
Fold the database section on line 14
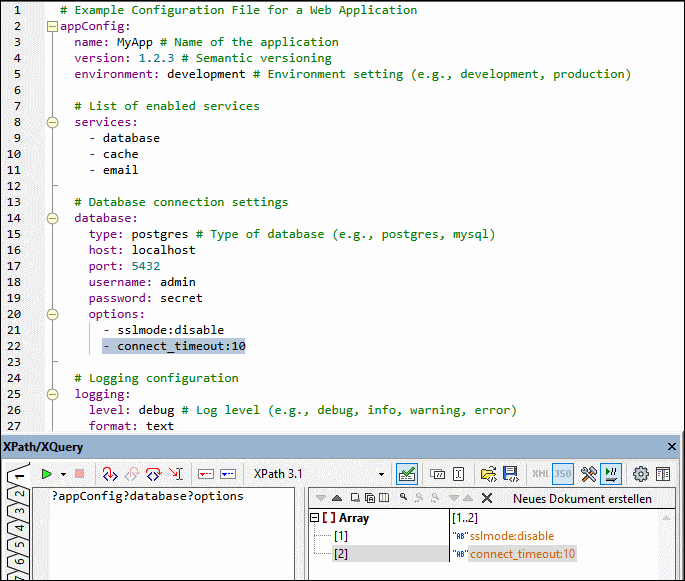click(52, 218)
